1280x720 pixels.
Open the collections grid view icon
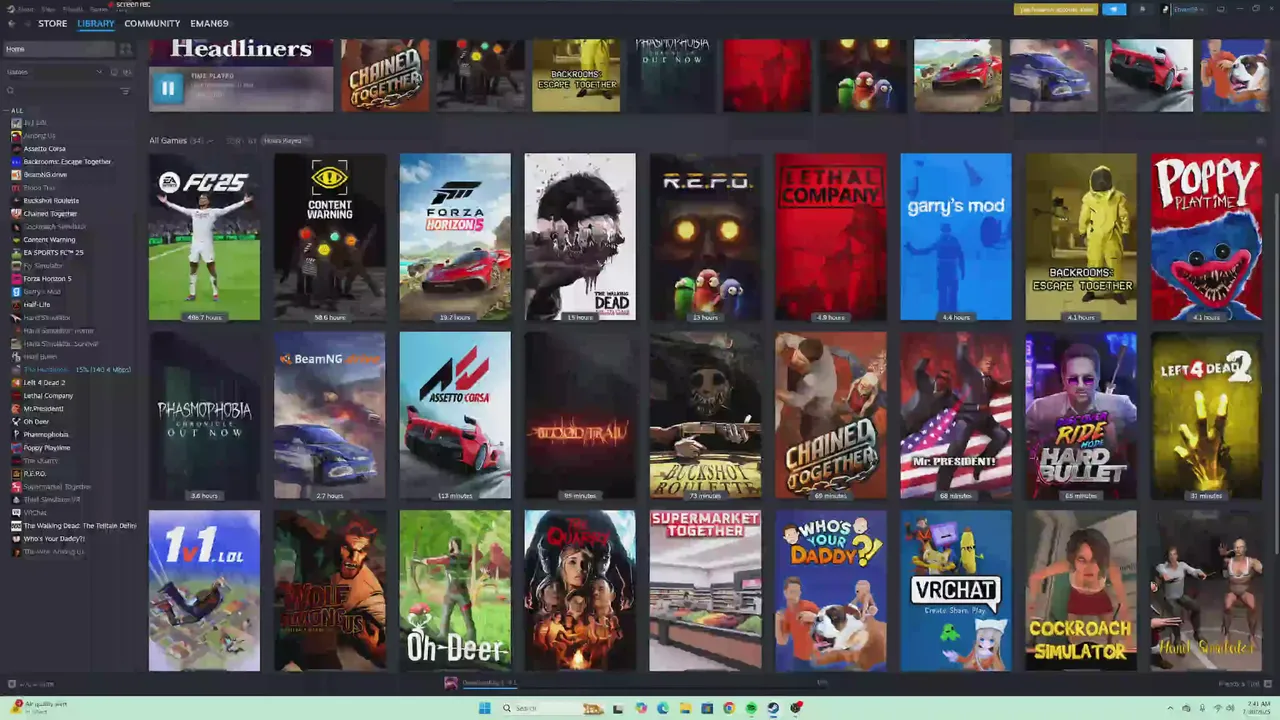coord(125,49)
